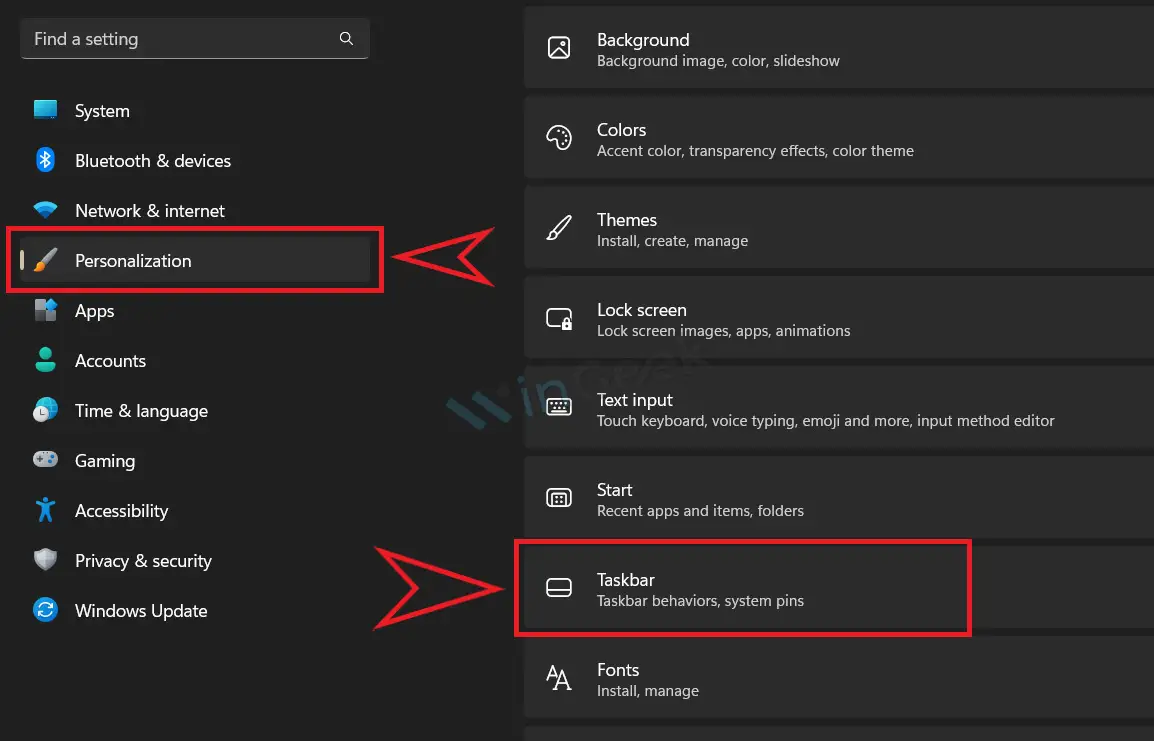Click the Text input keyboard icon
This screenshot has width=1154, height=741.
click(x=559, y=407)
